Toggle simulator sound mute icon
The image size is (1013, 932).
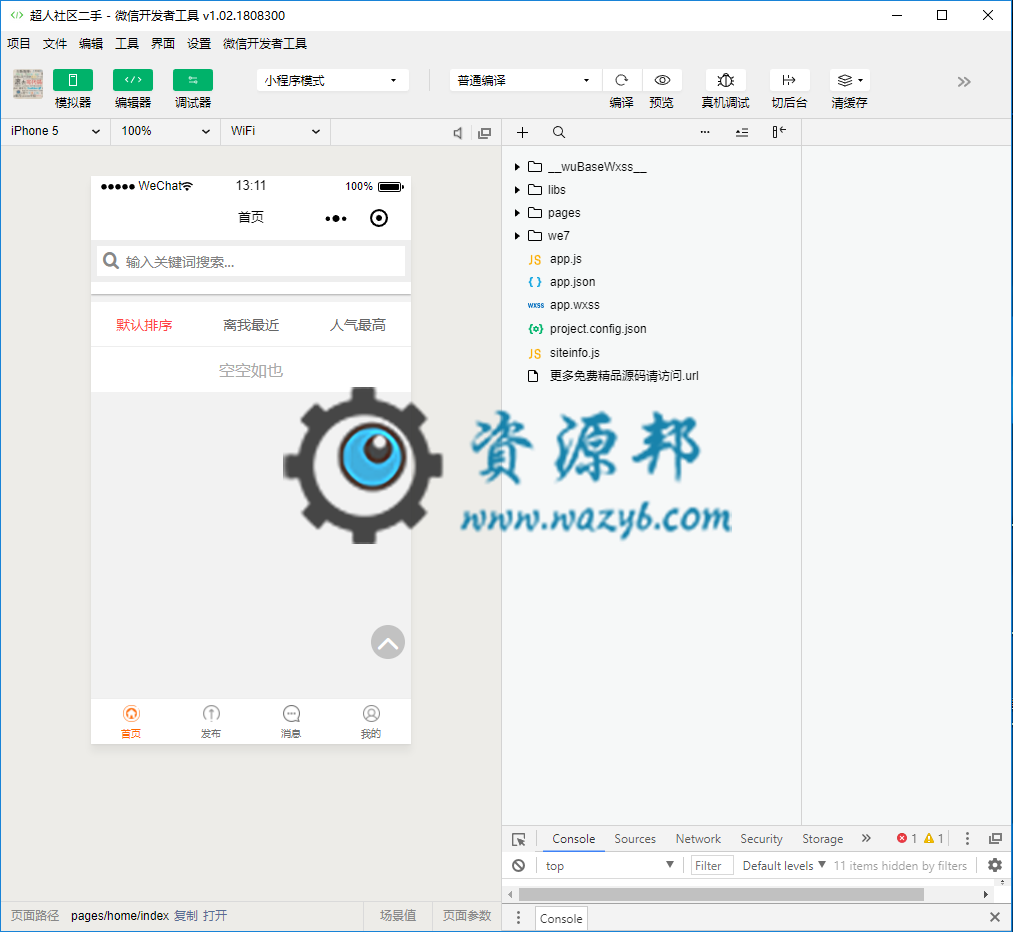[x=457, y=133]
